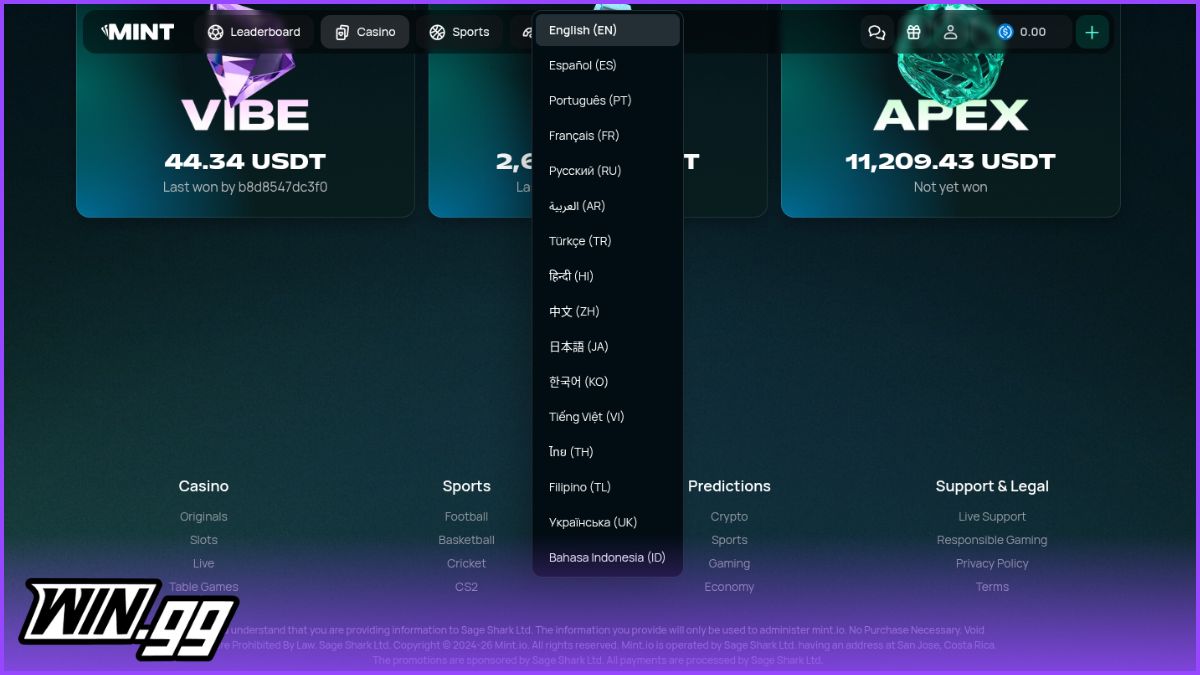Select Tiếng Việt (VI) language

pyautogui.click(x=608, y=417)
